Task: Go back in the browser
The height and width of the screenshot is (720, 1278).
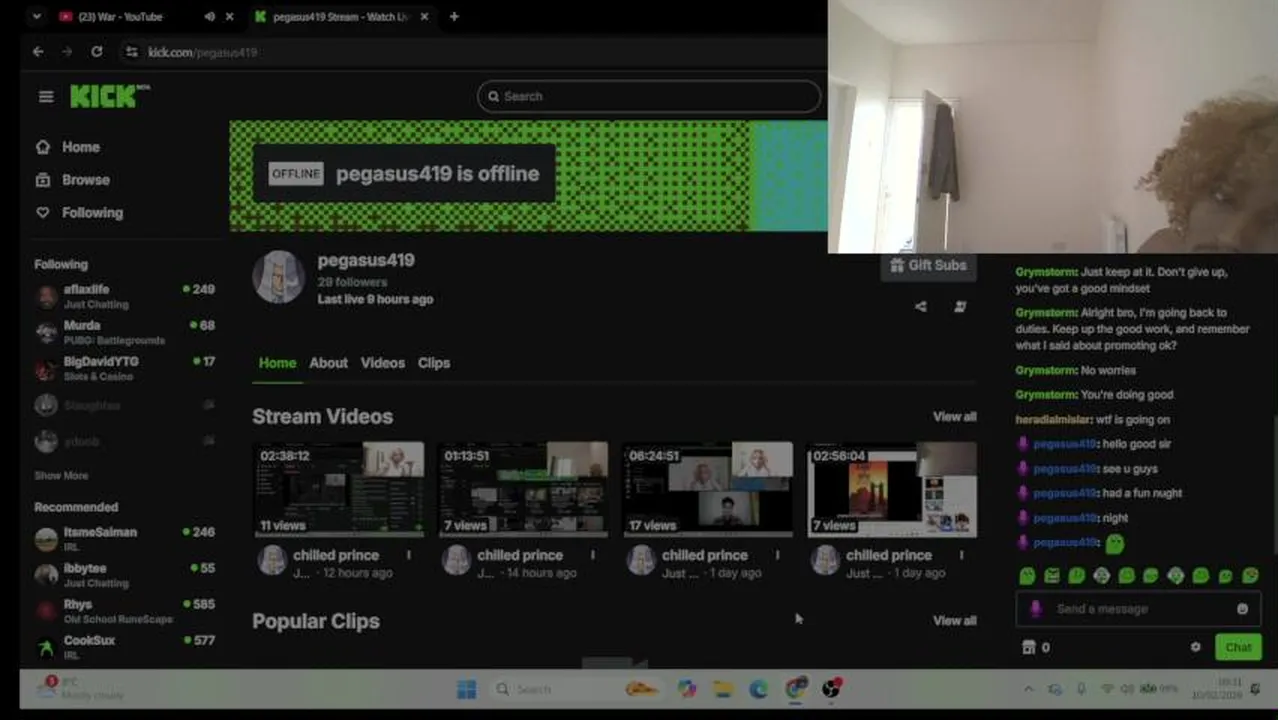Action: (38, 52)
